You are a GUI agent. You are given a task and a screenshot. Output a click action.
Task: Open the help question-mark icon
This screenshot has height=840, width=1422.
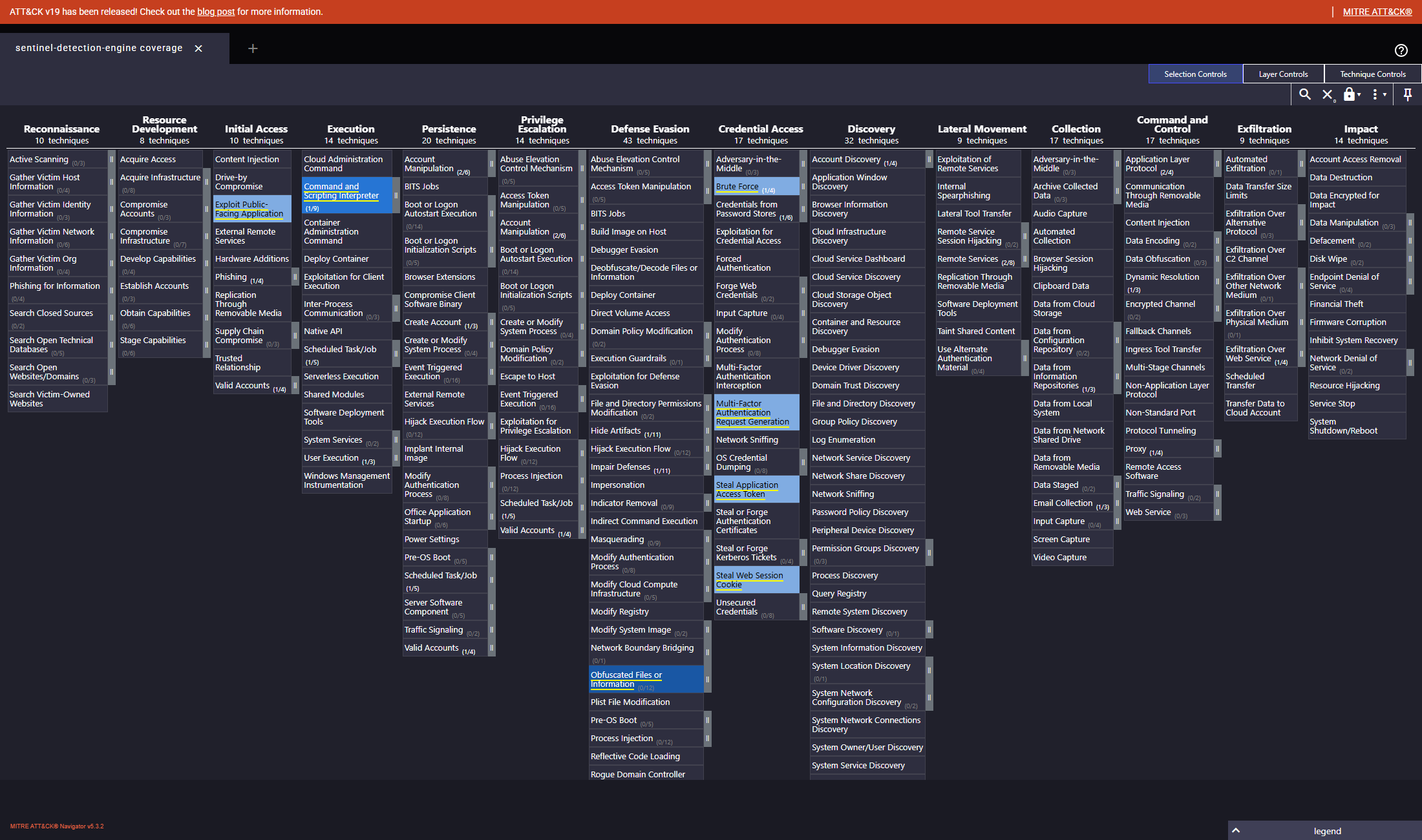click(1401, 50)
